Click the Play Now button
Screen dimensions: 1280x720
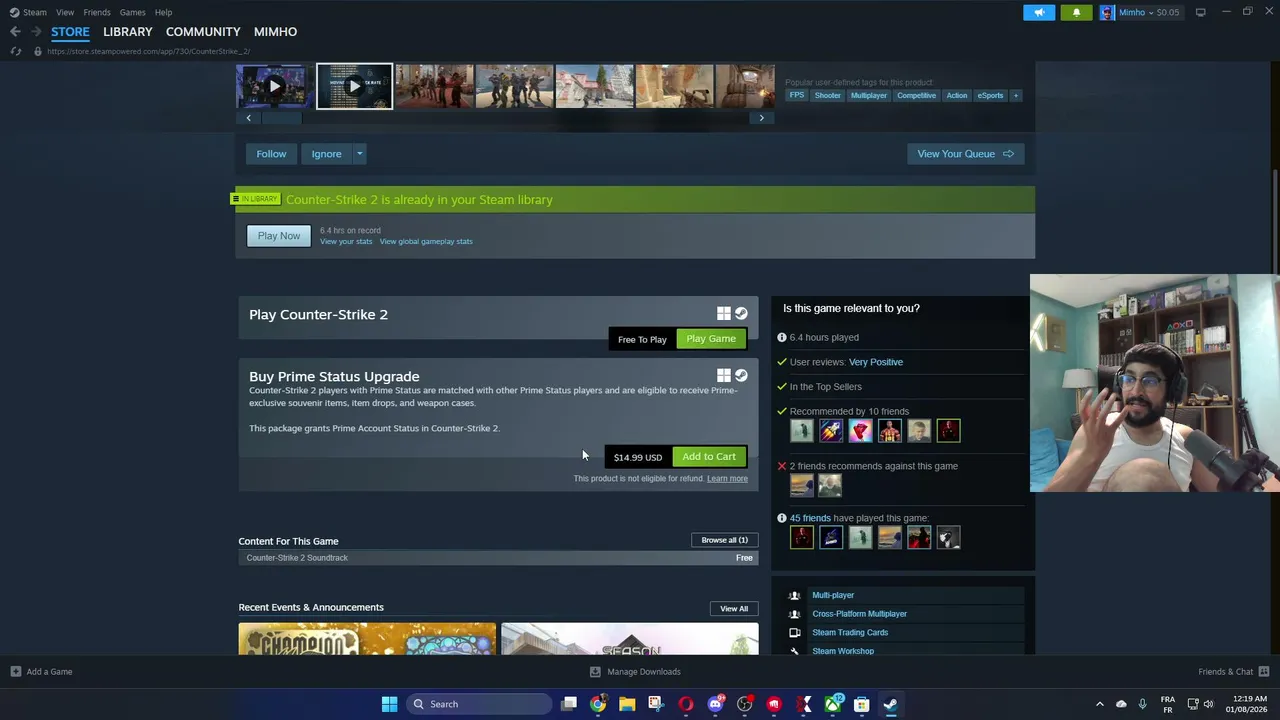pyautogui.click(x=279, y=236)
